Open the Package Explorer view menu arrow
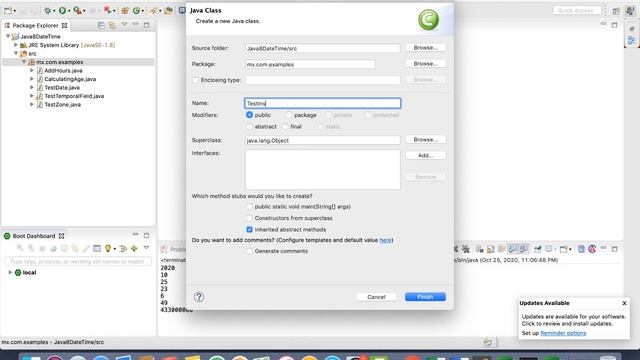The height and width of the screenshot is (360, 640). 124,25
